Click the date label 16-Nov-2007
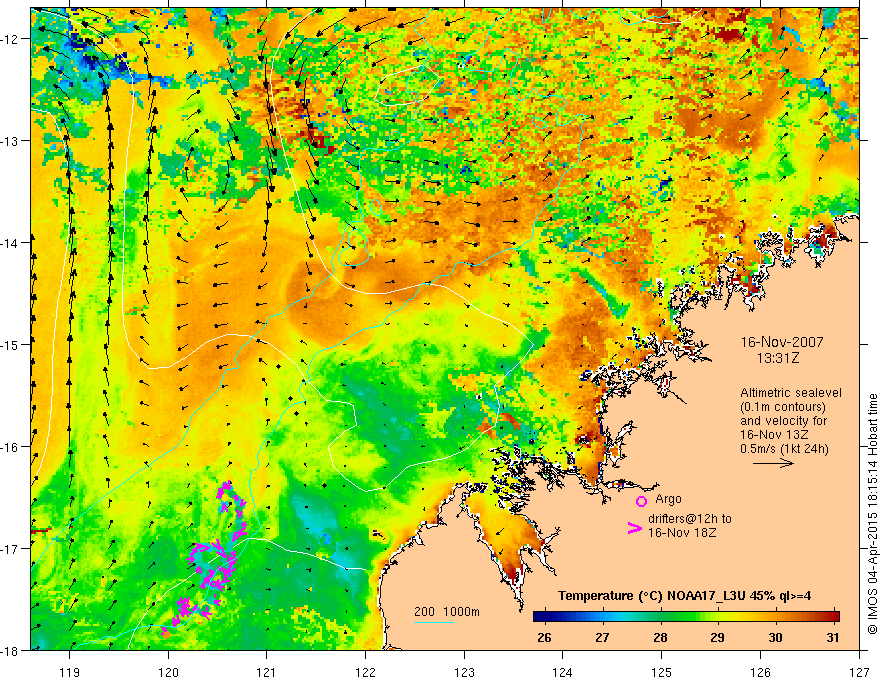The height and width of the screenshot is (680, 880). pyautogui.click(x=782, y=342)
